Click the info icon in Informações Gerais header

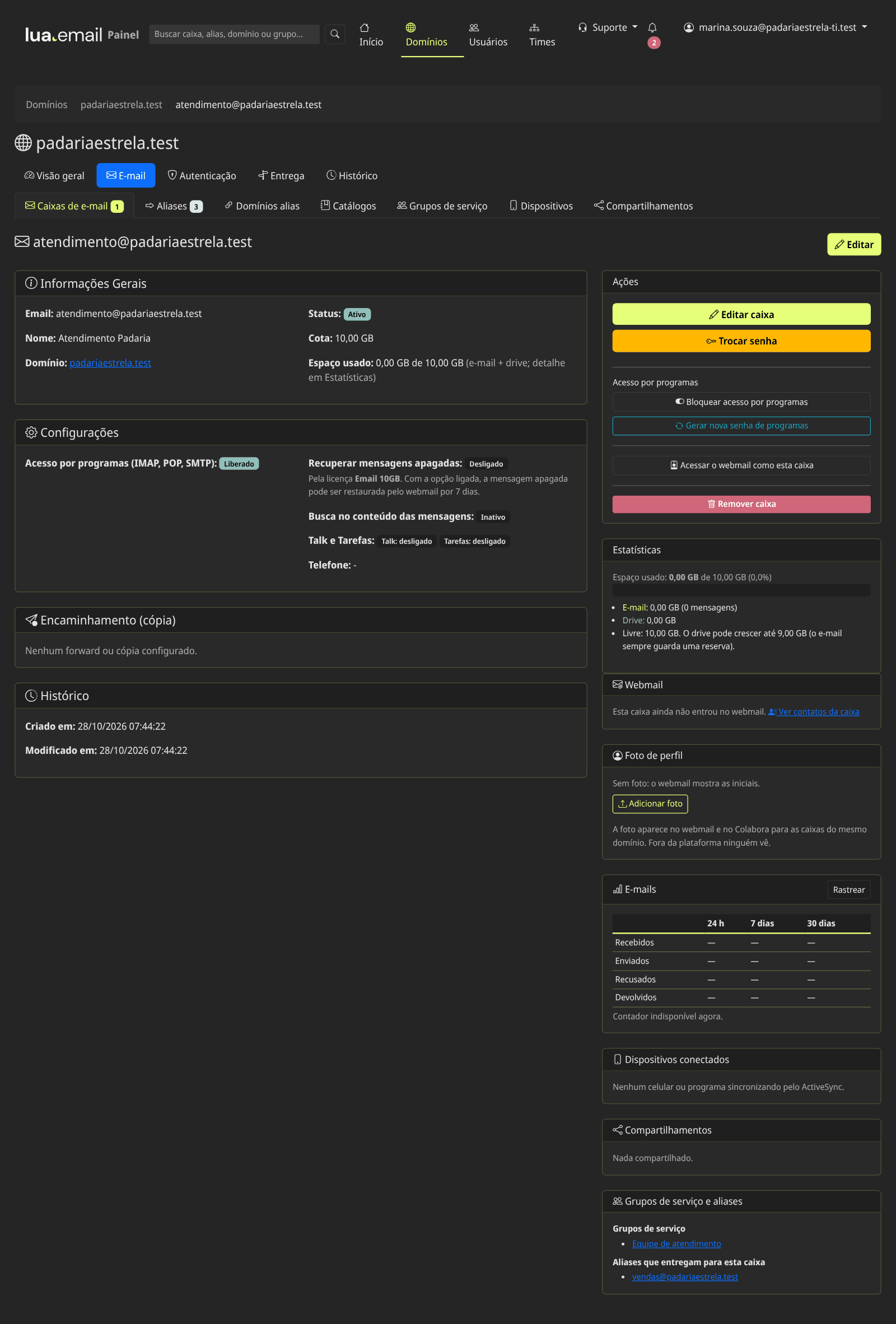click(x=31, y=283)
